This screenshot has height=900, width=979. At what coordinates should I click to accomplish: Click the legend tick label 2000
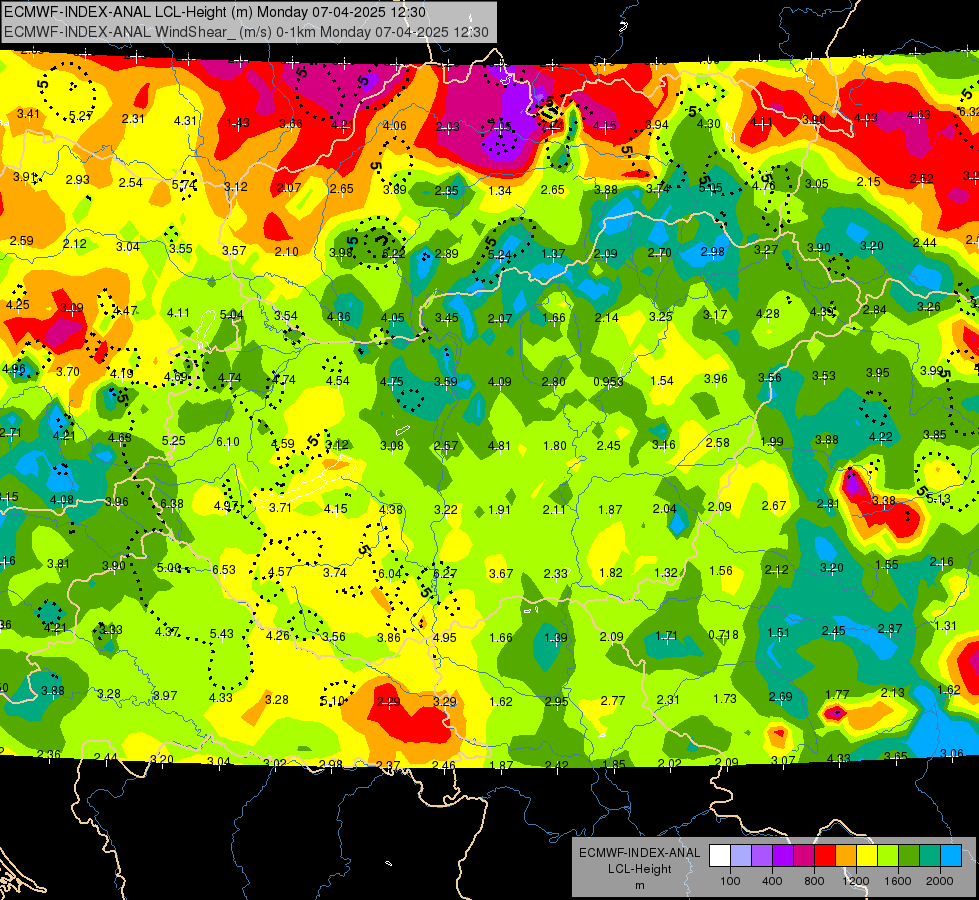pyautogui.click(x=939, y=881)
